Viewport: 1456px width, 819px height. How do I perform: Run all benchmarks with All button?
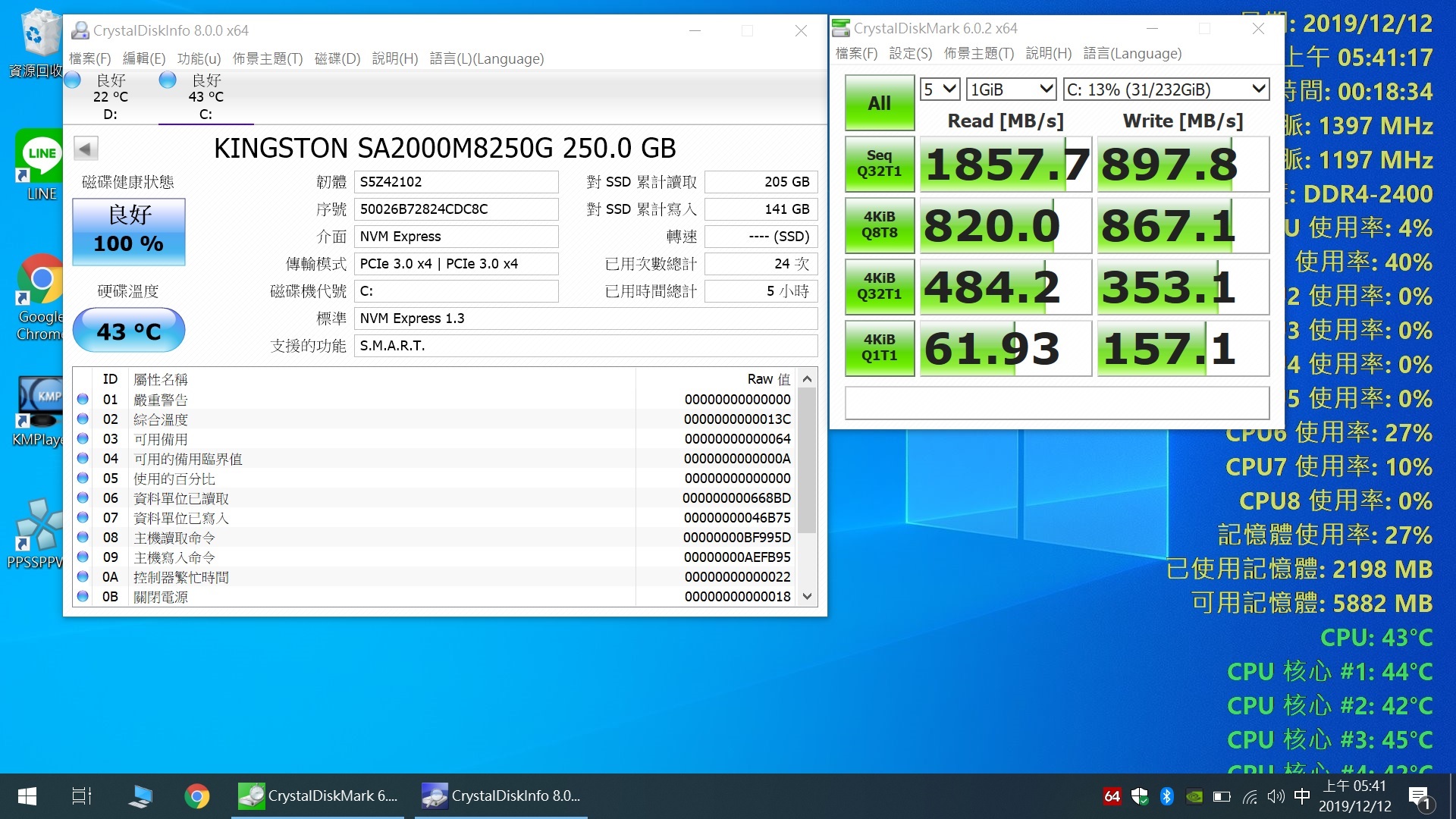(x=880, y=103)
